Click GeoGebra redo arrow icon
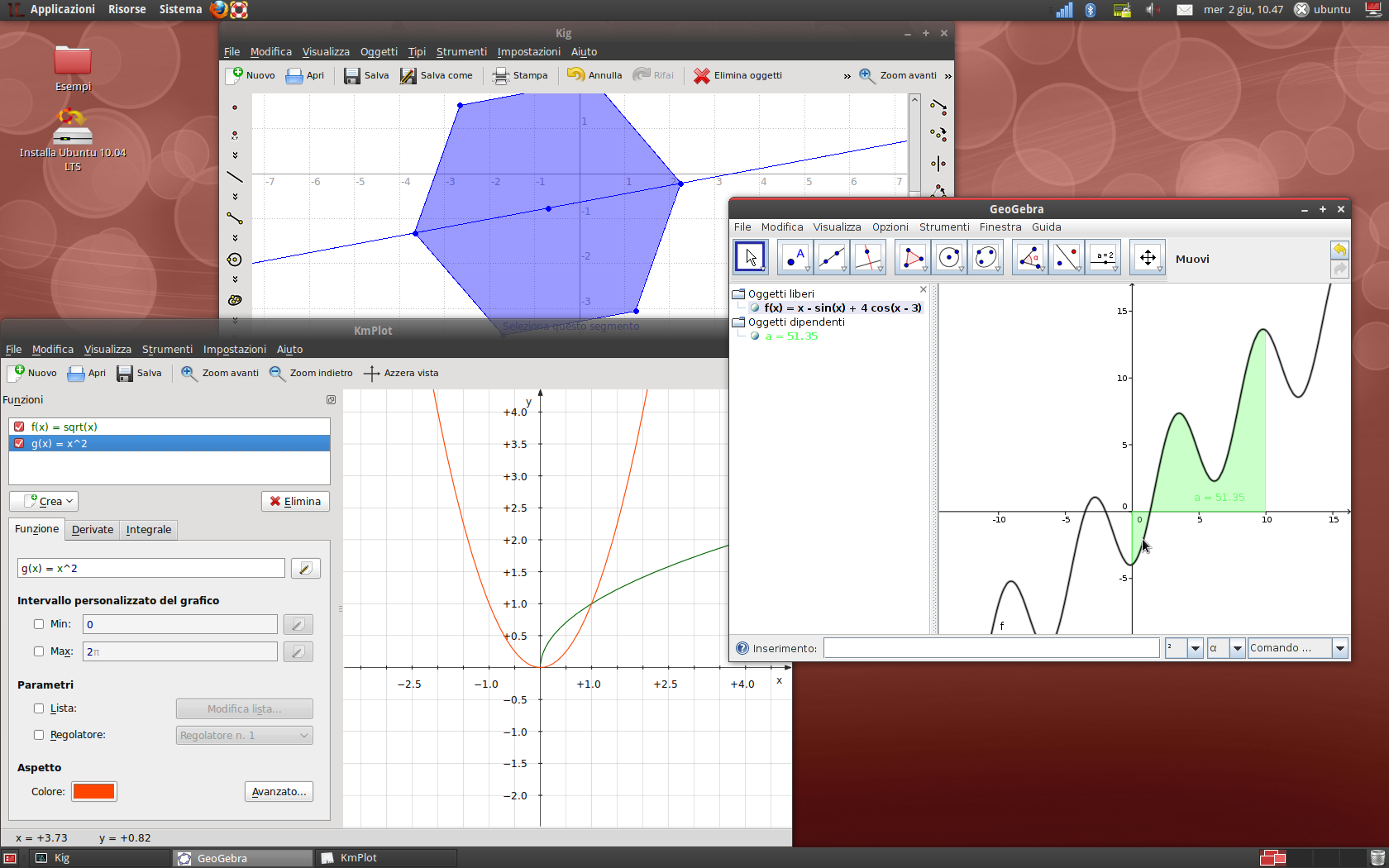This screenshot has height=868, width=1389. pos(1339,269)
